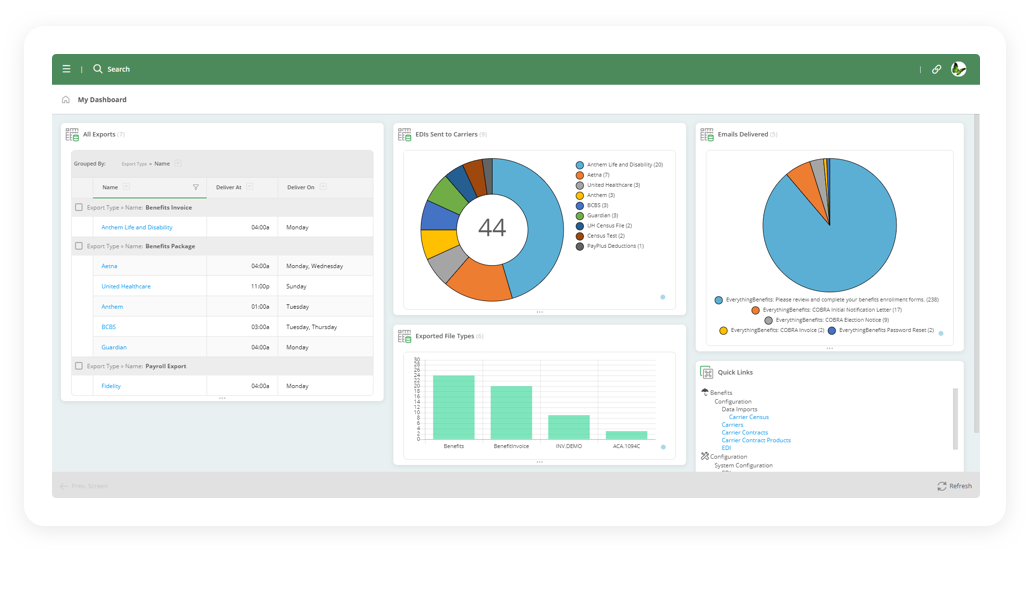Click the Search field in the top bar

point(120,69)
